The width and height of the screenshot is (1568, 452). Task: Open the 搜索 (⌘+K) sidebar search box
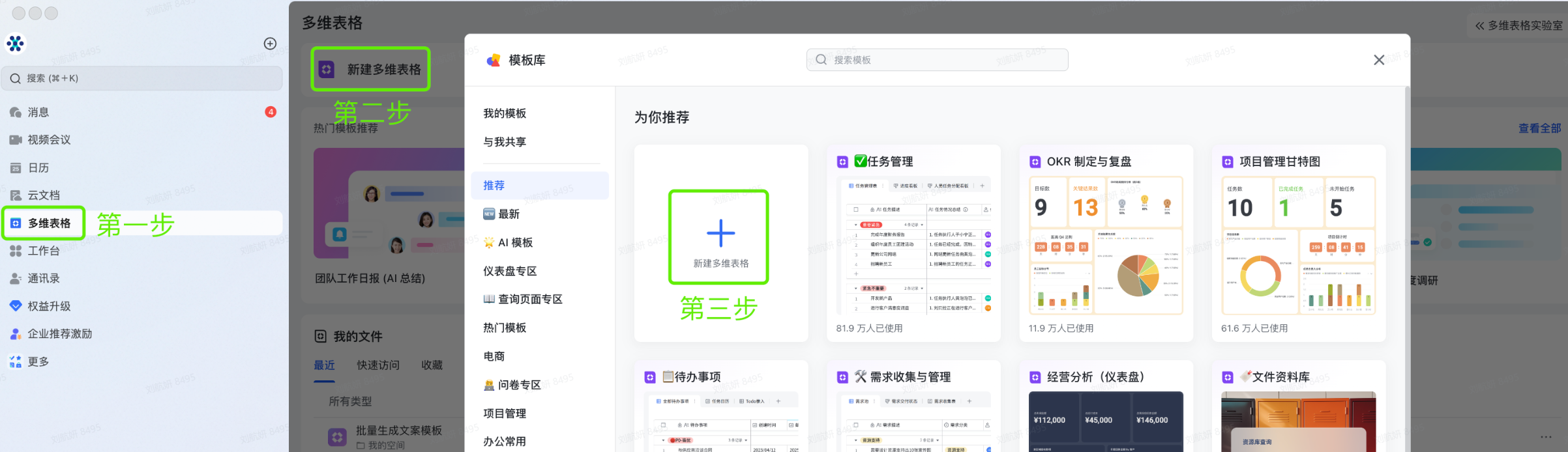(x=142, y=78)
